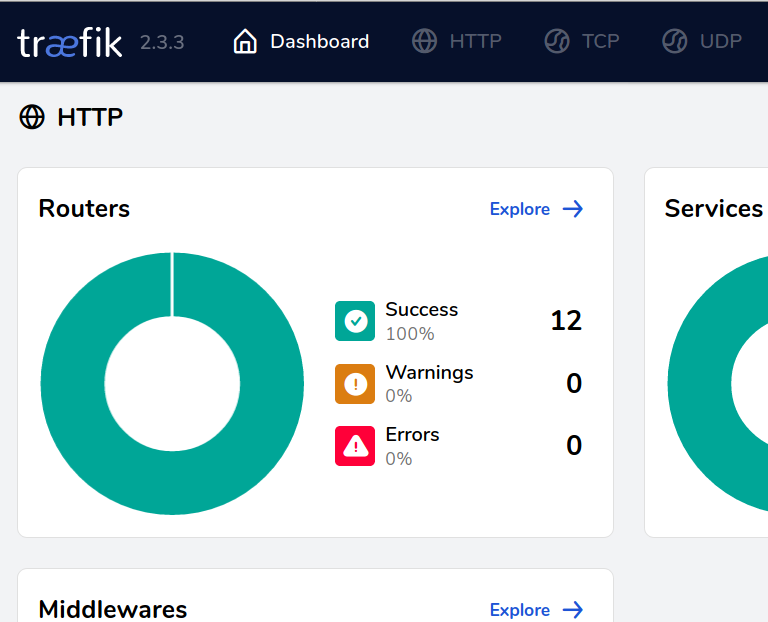The image size is (768, 622).
Task: Click the globe icon beside HTTP heading
Action: 32,117
